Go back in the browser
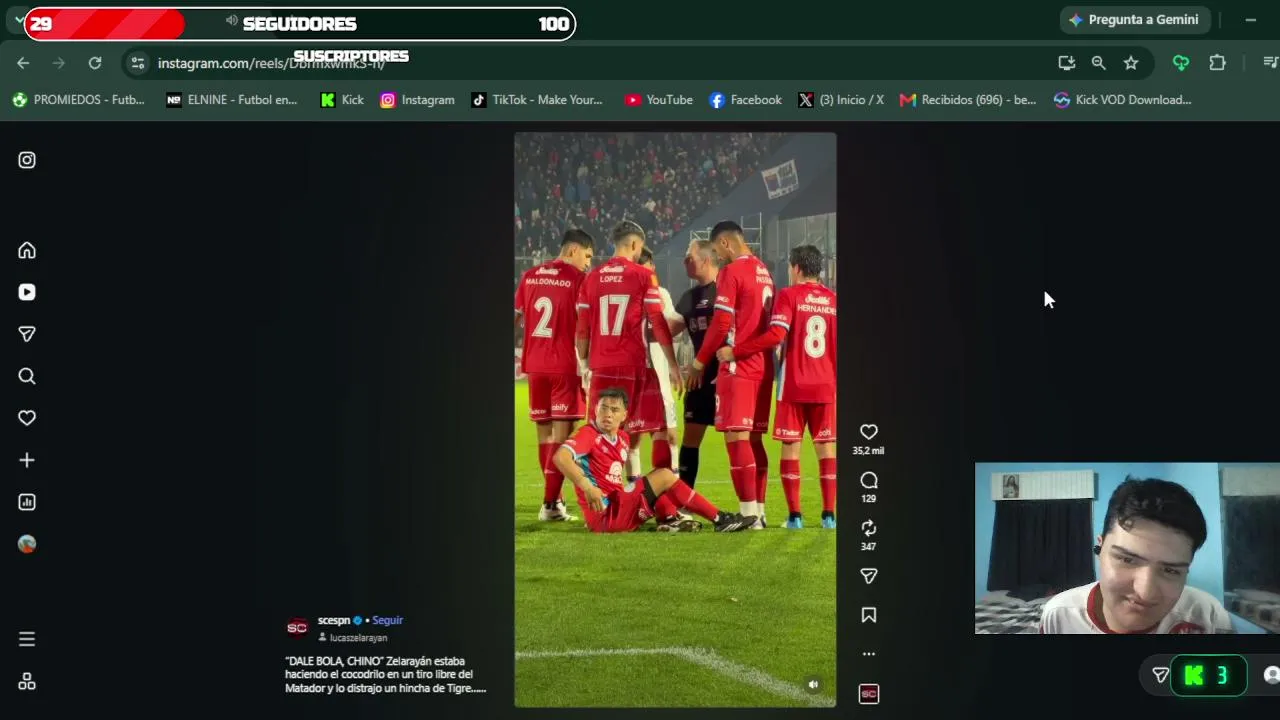Viewport: 1280px width, 720px height. [x=23, y=63]
